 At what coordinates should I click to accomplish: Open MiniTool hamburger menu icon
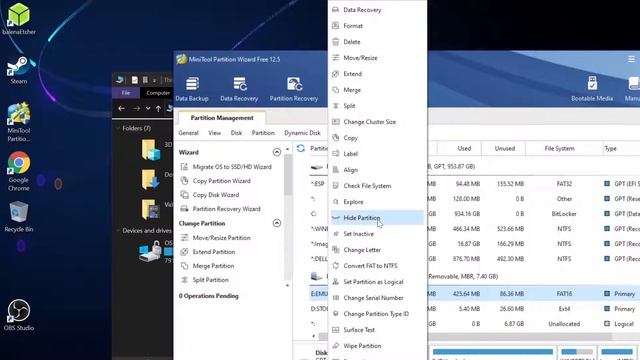pos(631,59)
